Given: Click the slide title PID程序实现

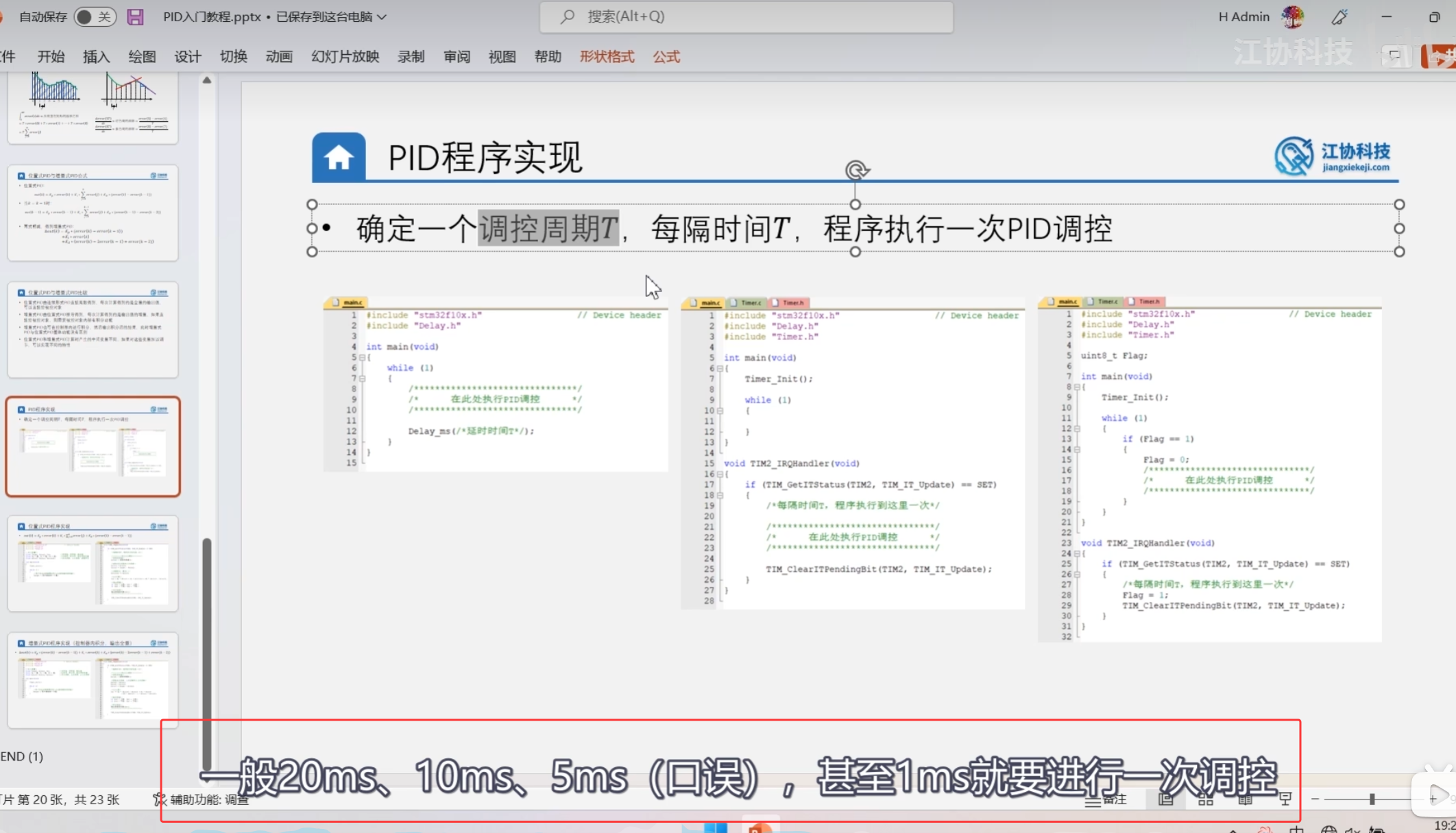Looking at the screenshot, I should 485,158.
